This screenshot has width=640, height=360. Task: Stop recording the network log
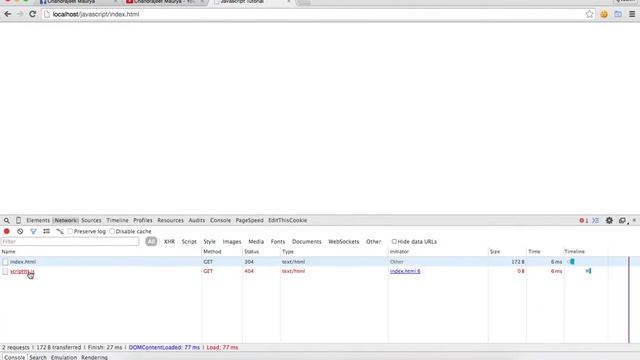[7, 231]
